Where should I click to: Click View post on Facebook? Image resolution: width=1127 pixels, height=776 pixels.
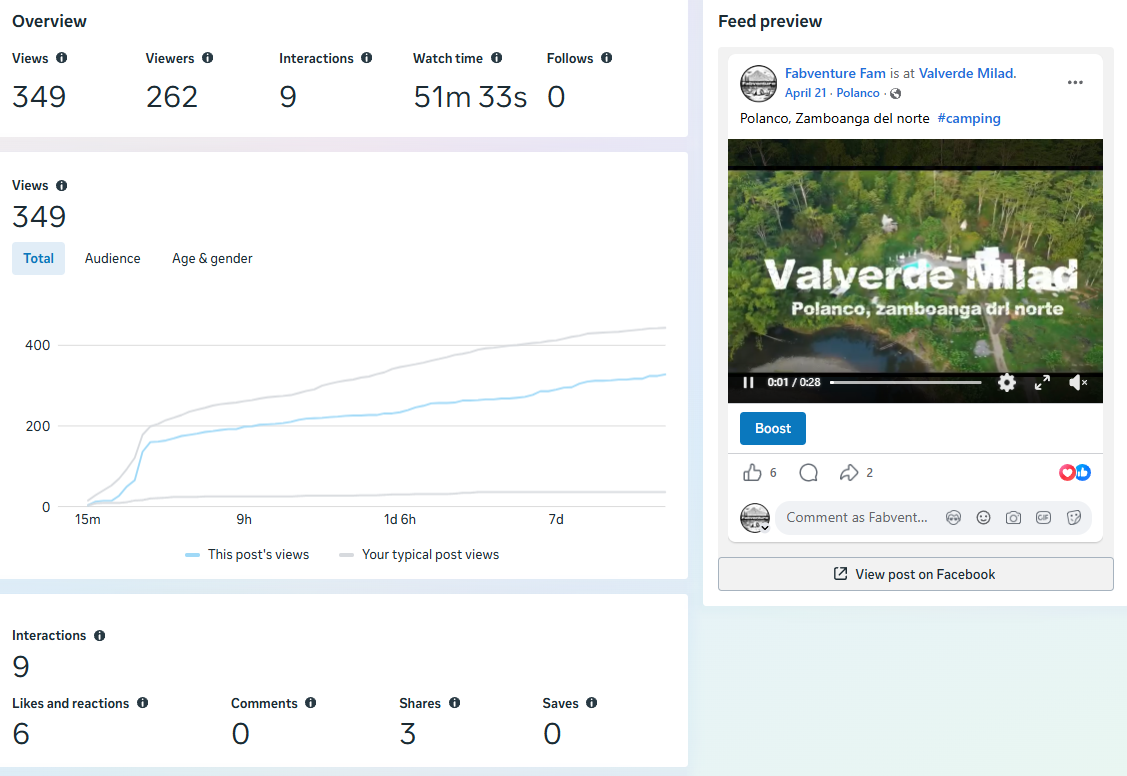916,574
